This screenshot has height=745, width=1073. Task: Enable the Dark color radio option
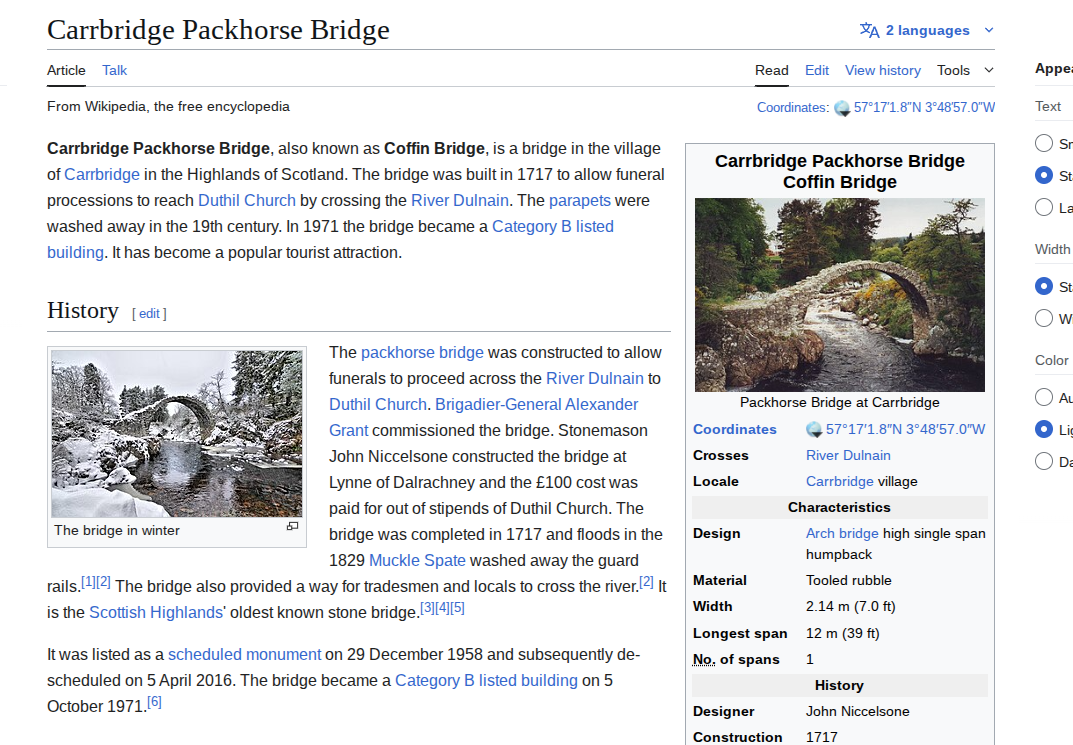coord(1044,461)
